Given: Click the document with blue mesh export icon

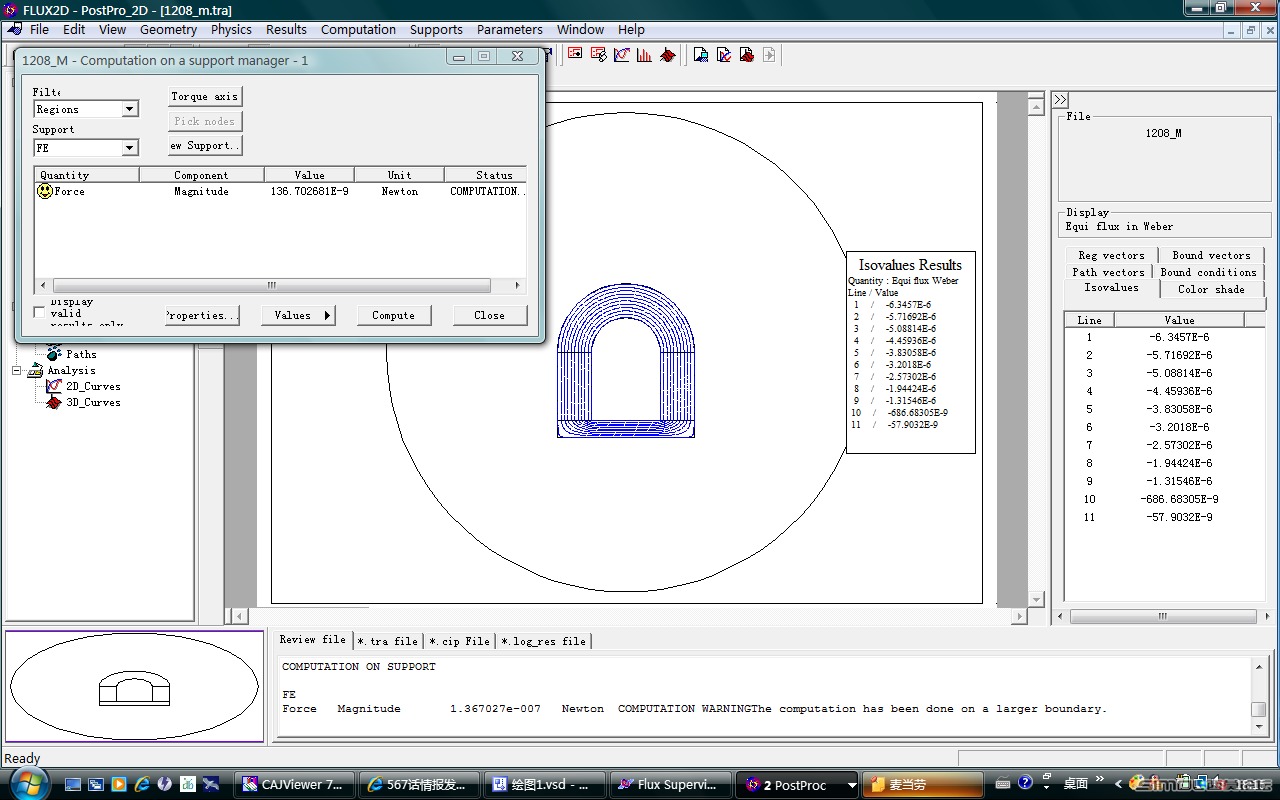Looking at the screenshot, I should [701, 54].
